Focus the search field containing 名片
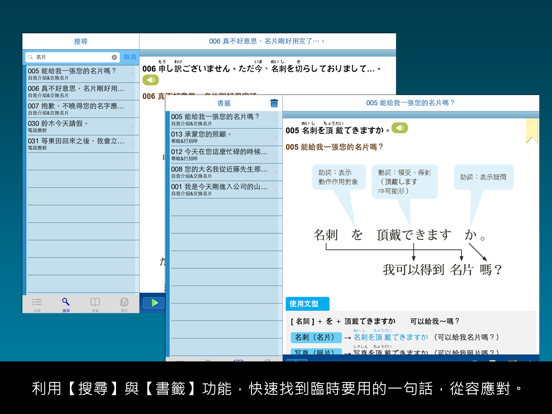This screenshot has height=414, width=552. pyautogui.click(x=73, y=57)
